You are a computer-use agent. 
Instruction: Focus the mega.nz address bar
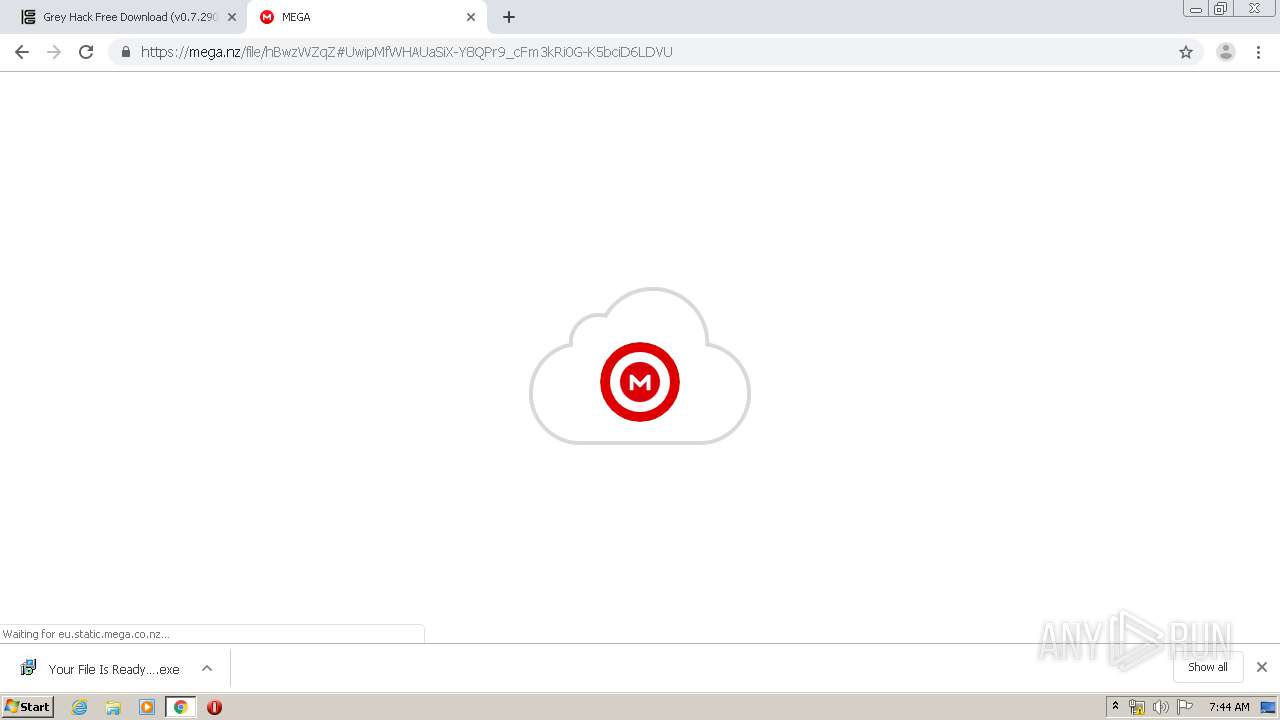coord(655,52)
